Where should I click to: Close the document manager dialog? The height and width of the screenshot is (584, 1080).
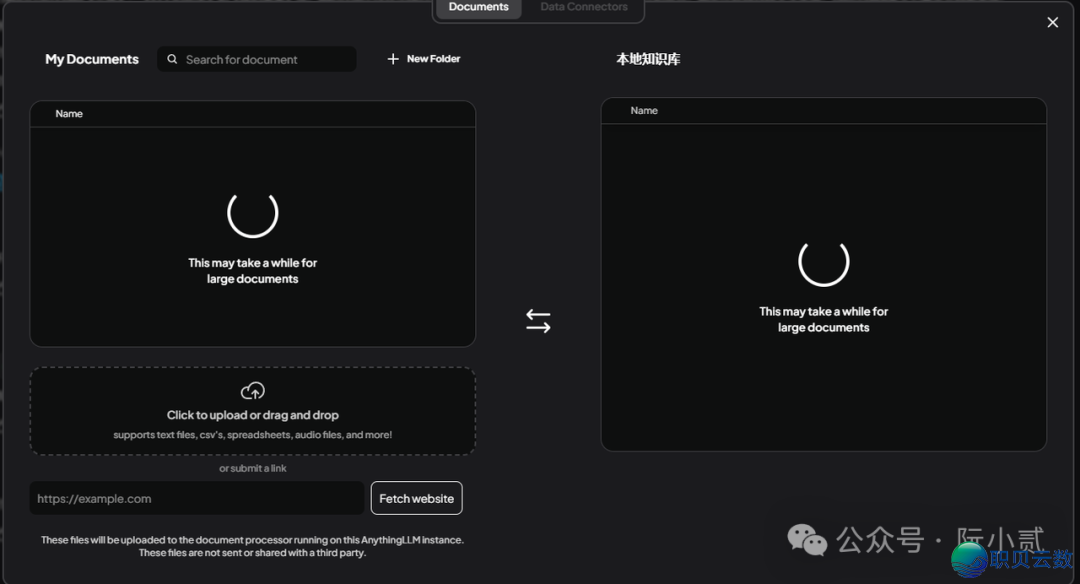[1052, 22]
